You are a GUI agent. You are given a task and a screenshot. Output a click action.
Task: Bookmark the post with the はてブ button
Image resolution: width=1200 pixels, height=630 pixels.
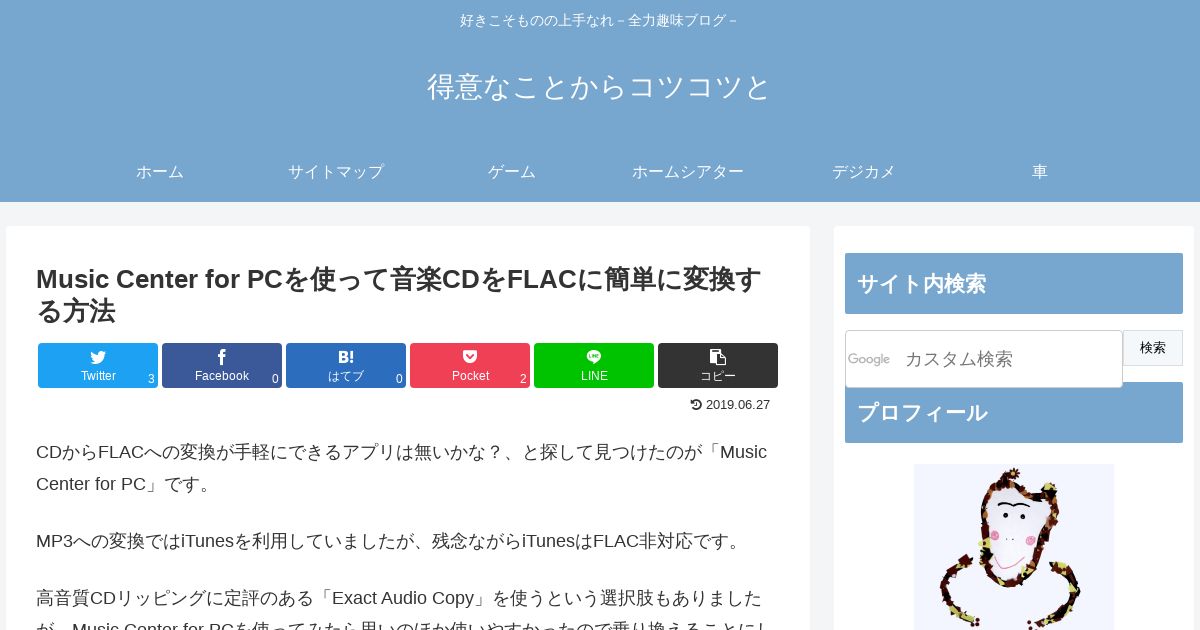[346, 365]
